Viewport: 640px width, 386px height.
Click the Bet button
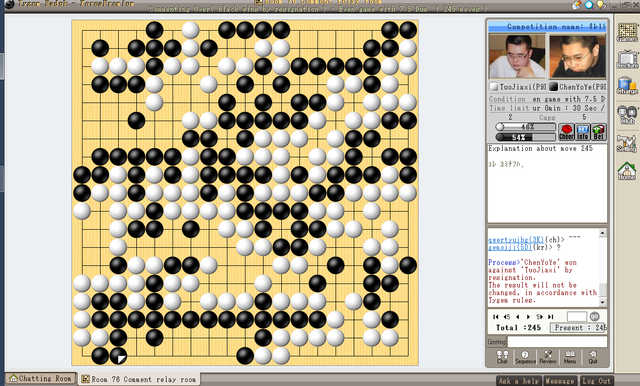click(x=598, y=132)
